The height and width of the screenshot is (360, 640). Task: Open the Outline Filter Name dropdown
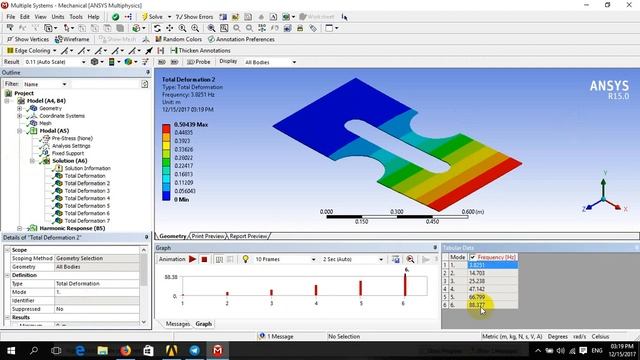pos(64,84)
